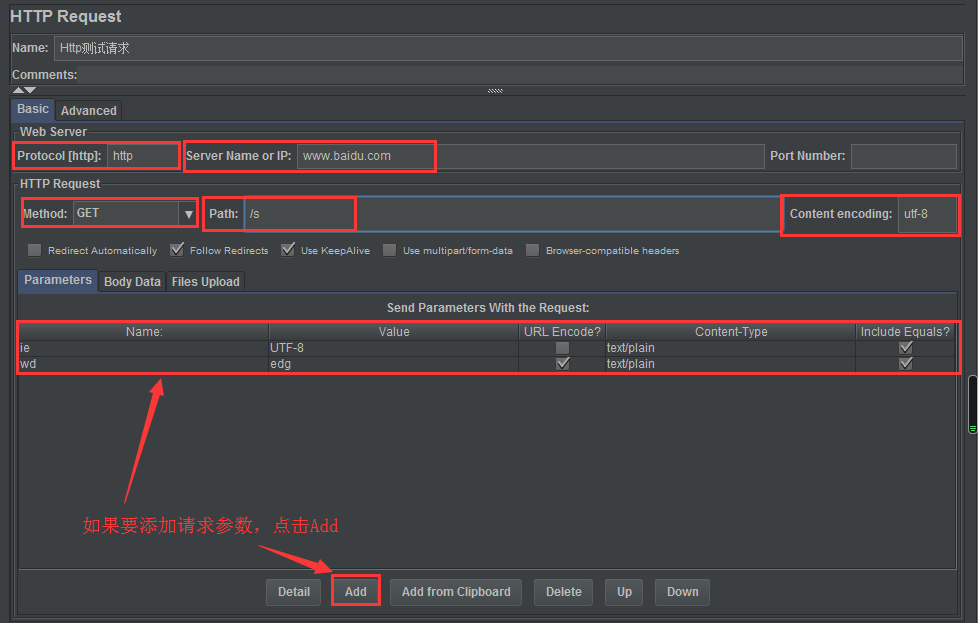Focus the Comments input field
The width and height of the screenshot is (978, 623).
click(x=520, y=74)
